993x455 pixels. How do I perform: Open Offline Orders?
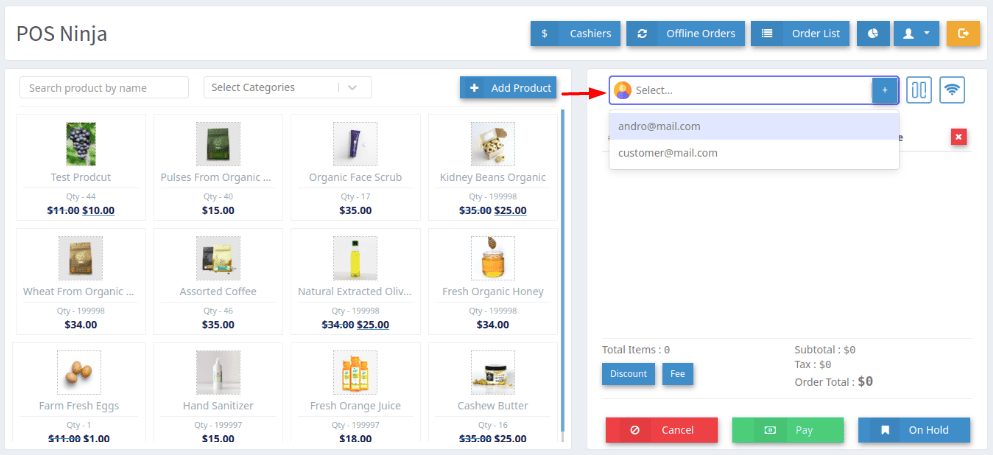[x=685, y=33]
